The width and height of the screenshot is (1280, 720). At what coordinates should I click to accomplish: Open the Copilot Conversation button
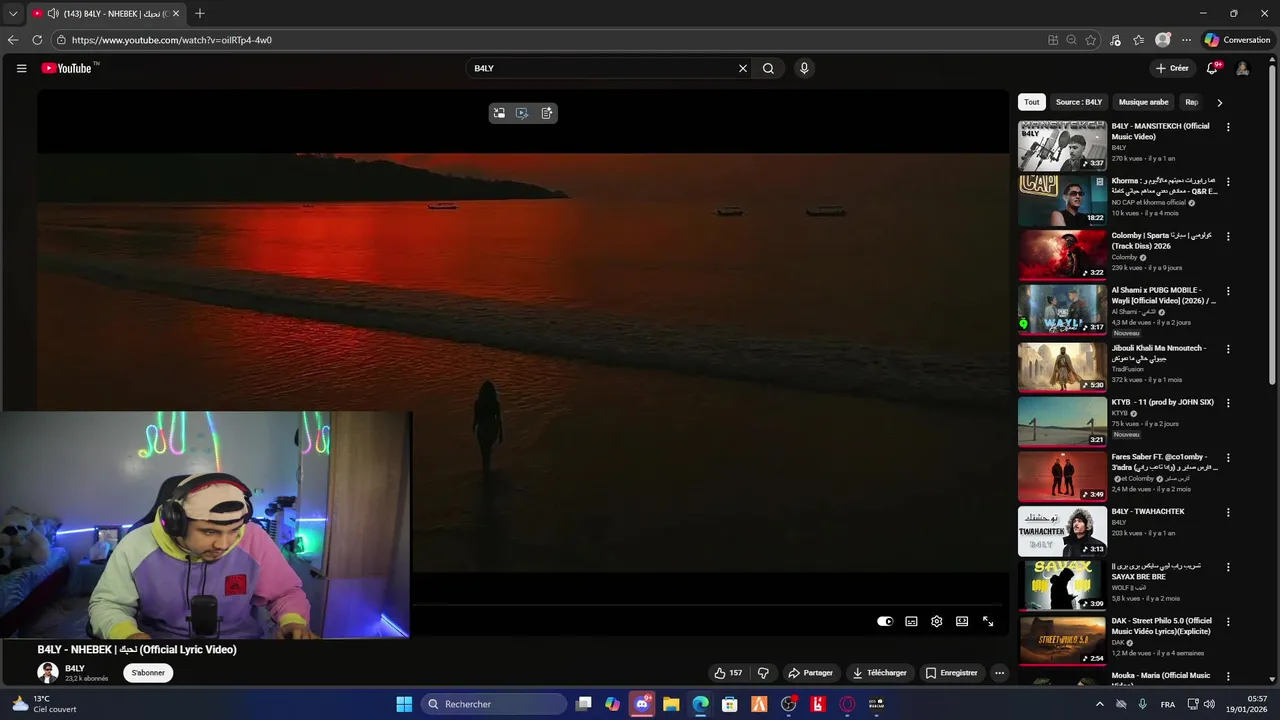pos(1237,40)
